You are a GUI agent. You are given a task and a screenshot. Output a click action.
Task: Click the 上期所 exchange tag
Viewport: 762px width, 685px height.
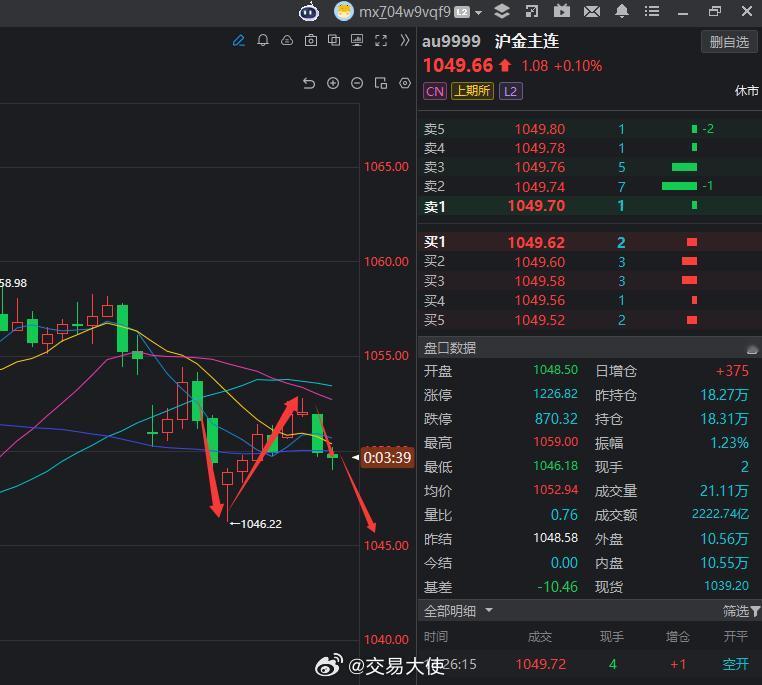[x=472, y=91]
